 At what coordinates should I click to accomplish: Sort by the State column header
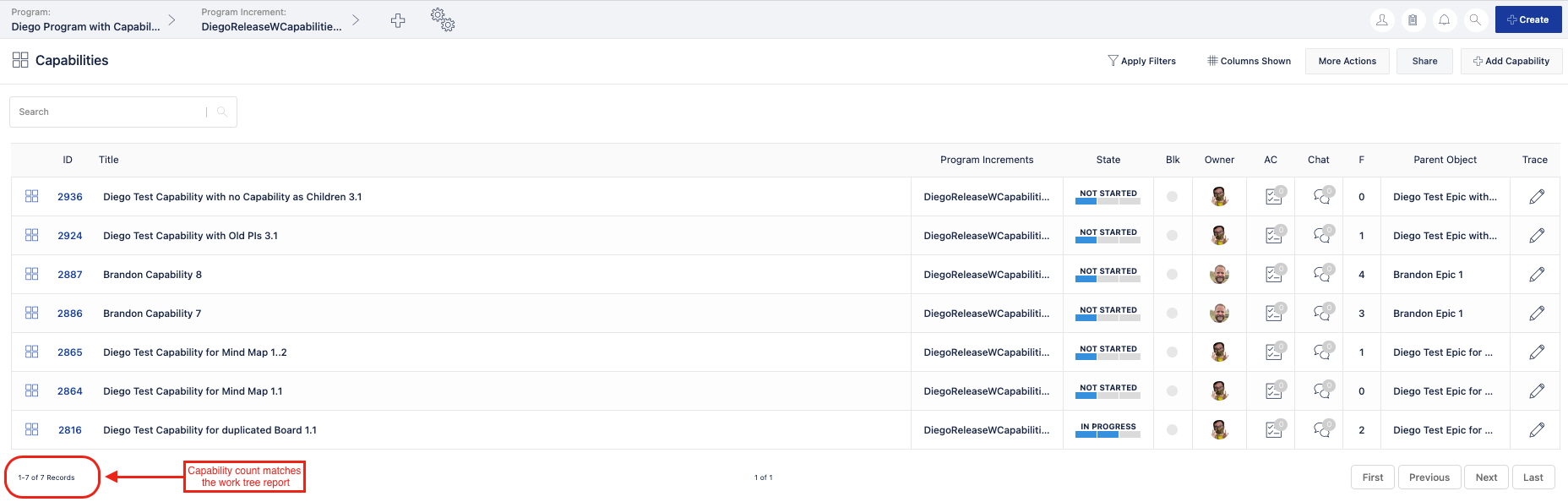tap(1108, 160)
